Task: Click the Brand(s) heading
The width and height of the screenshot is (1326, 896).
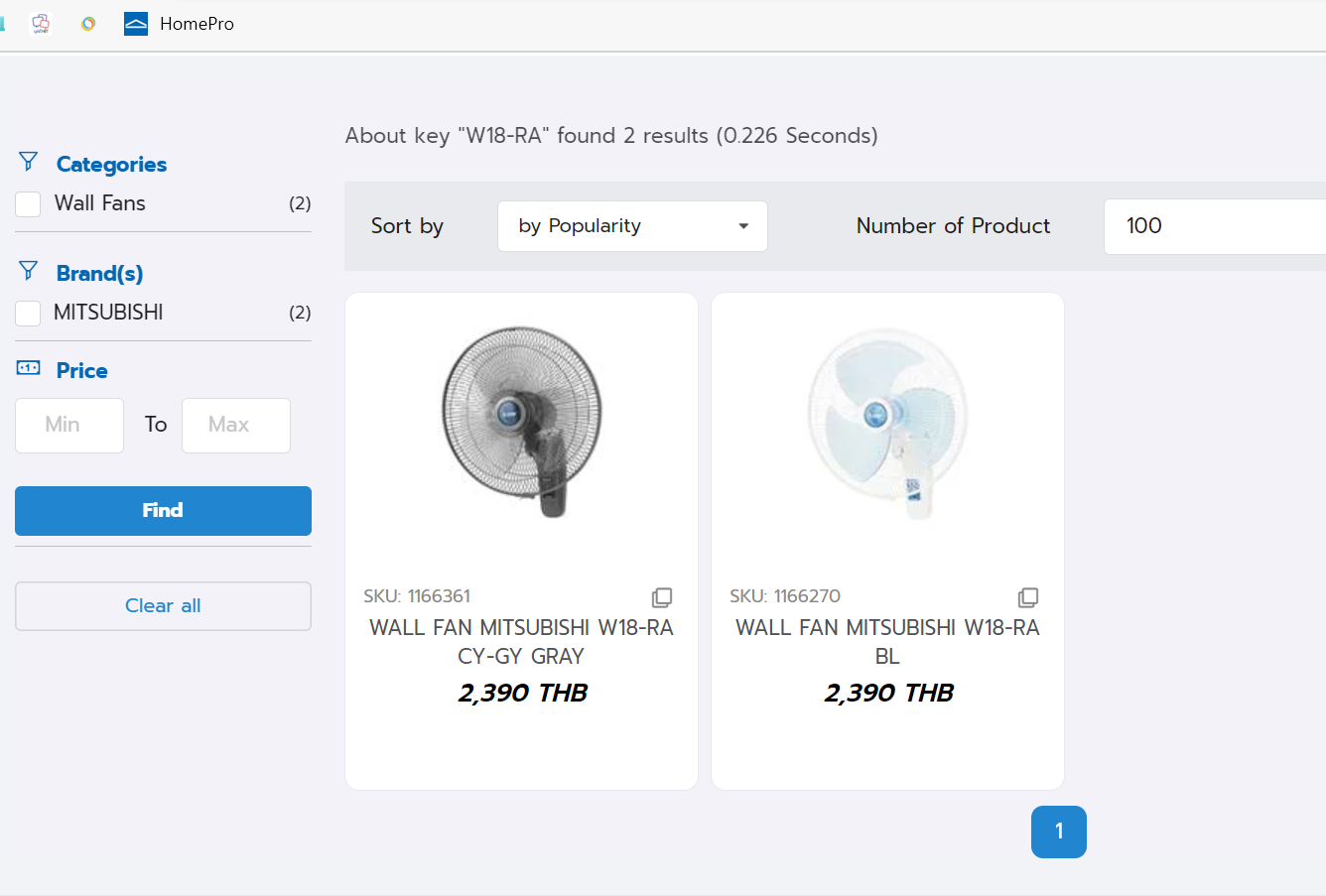Action: [99, 273]
